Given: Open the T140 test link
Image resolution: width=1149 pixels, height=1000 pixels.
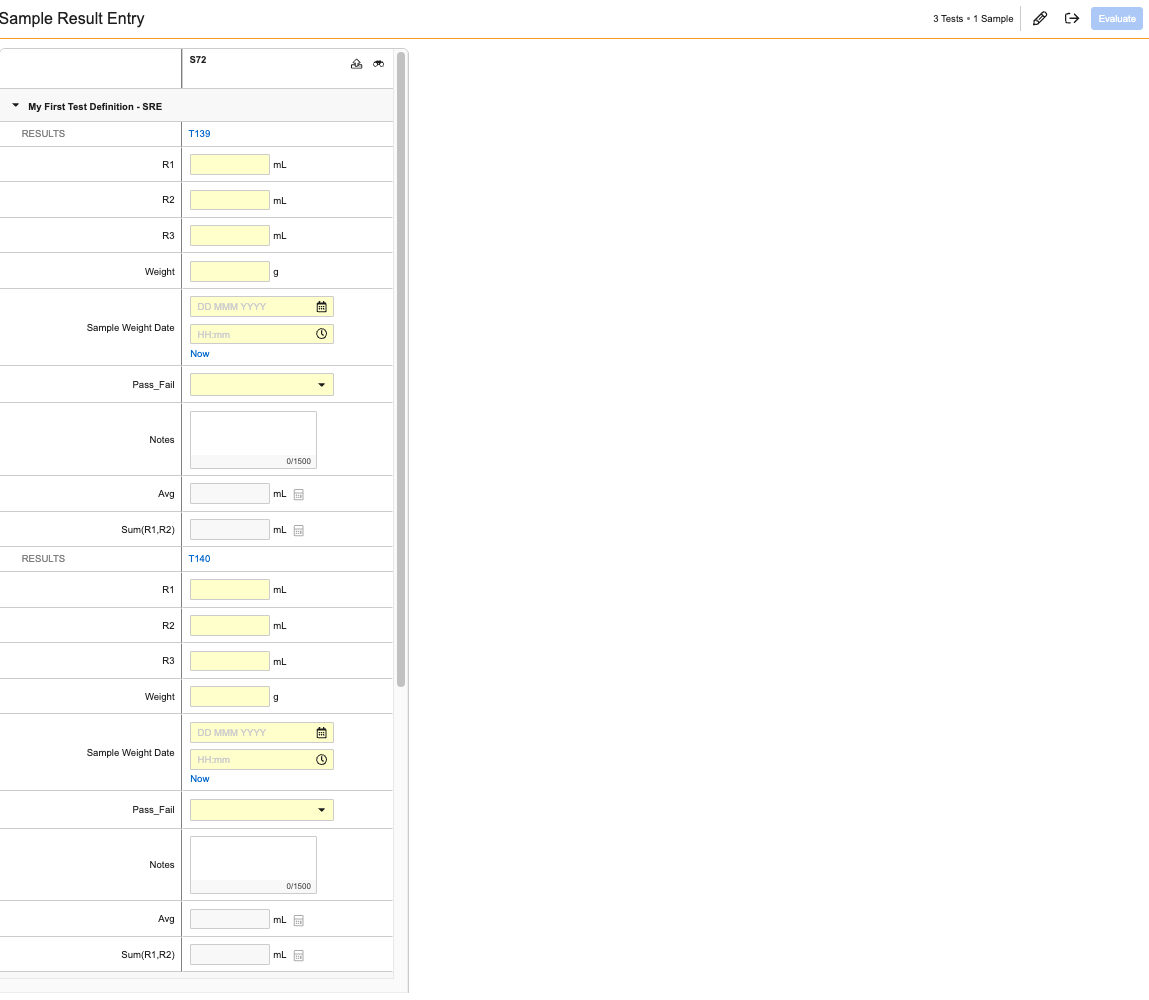Looking at the screenshot, I should [199, 558].
